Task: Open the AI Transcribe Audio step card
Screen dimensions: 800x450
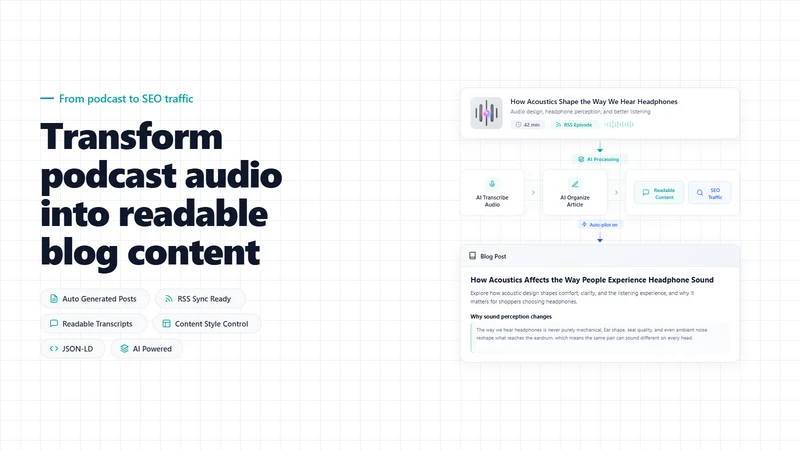Action: (x=492, y=192)
